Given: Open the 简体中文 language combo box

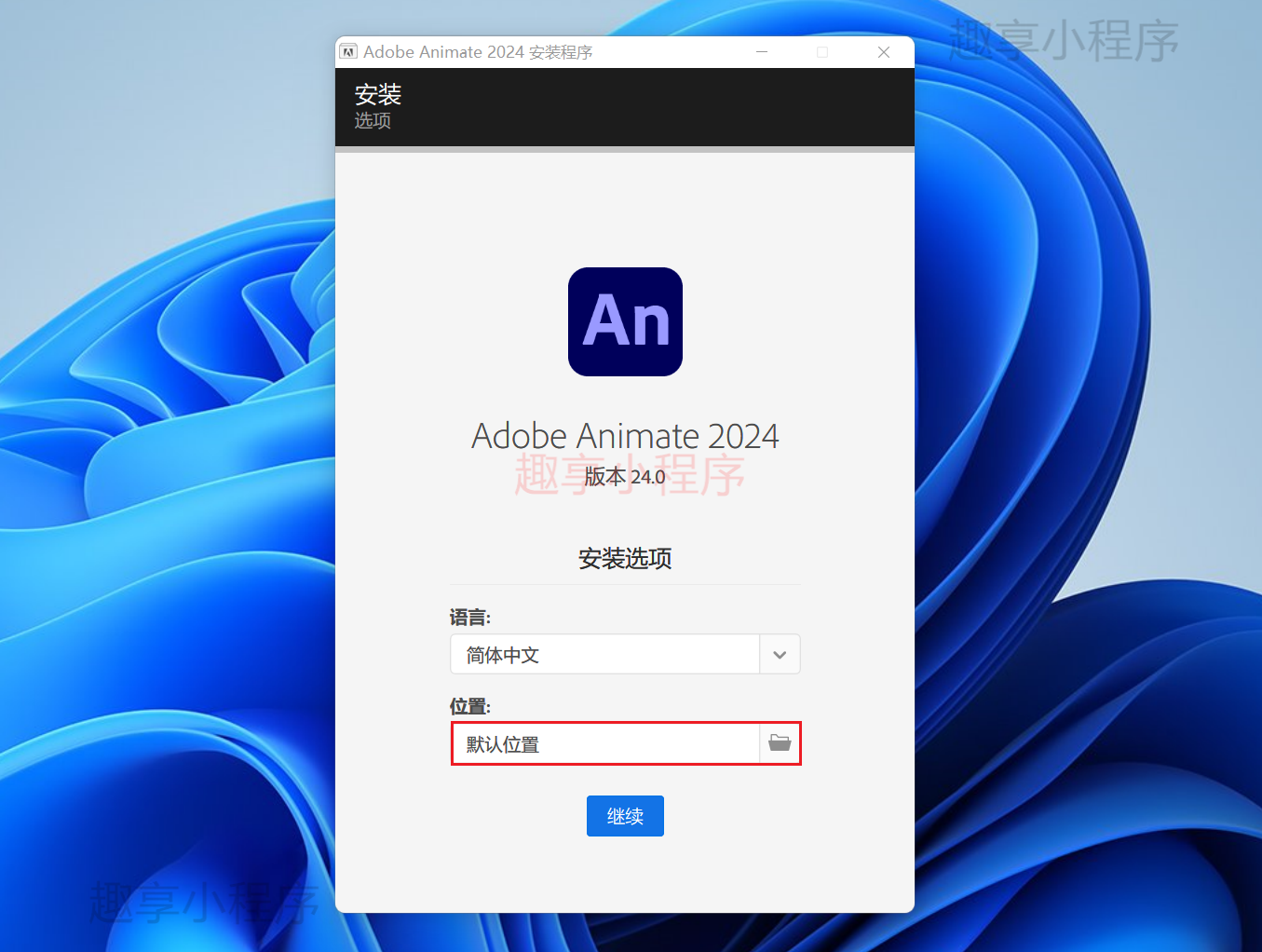Looking at the screenshot, I should click(625, 655).
